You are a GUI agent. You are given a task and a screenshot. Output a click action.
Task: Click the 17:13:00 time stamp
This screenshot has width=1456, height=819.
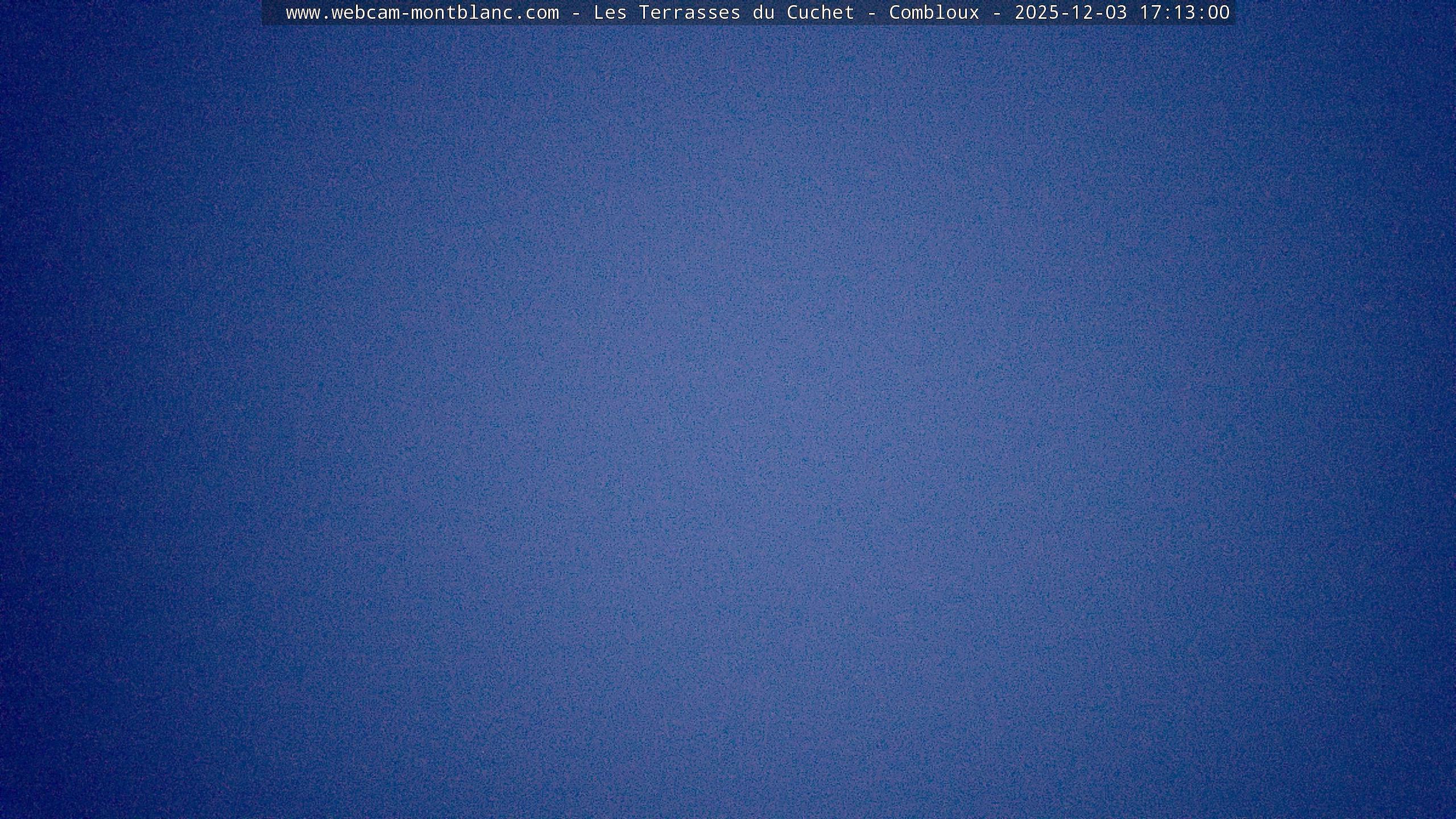coord(1184,13)
